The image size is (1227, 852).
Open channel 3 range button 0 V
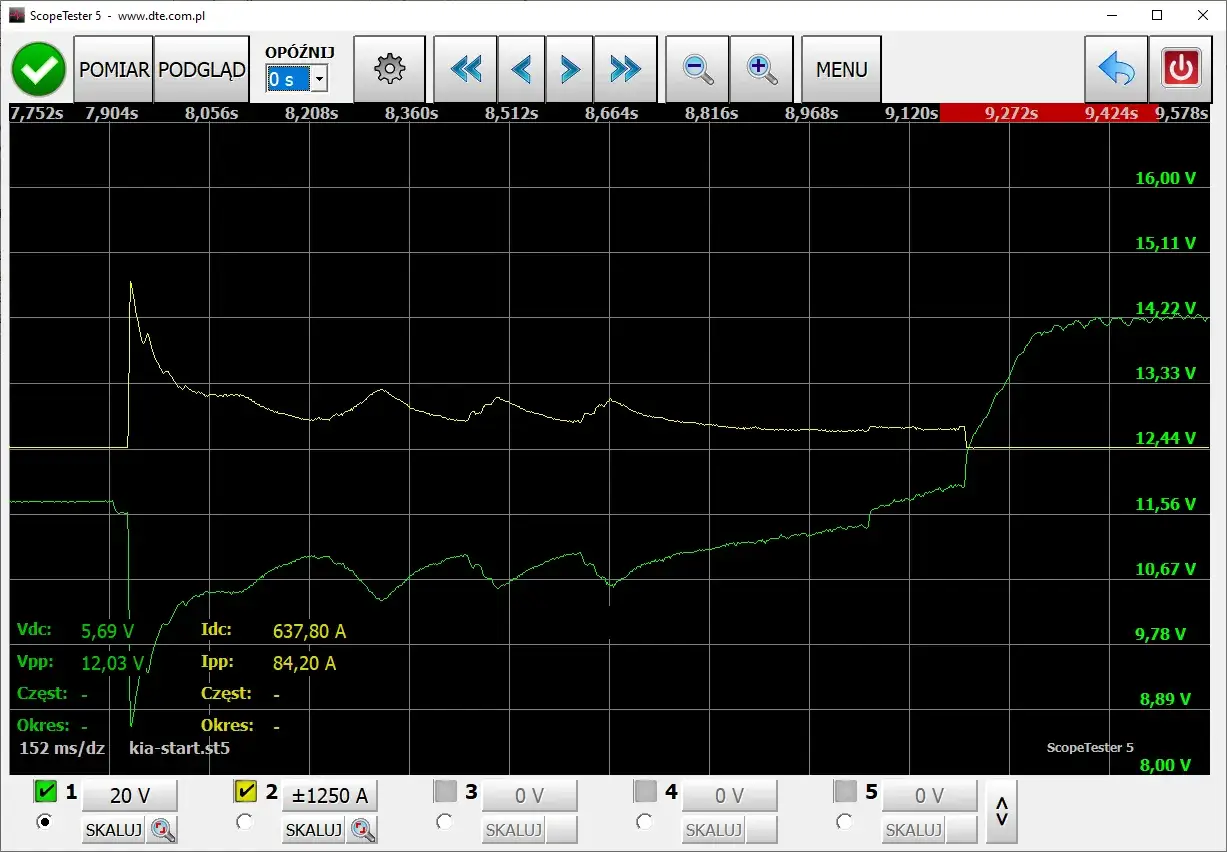coord(529,796)
